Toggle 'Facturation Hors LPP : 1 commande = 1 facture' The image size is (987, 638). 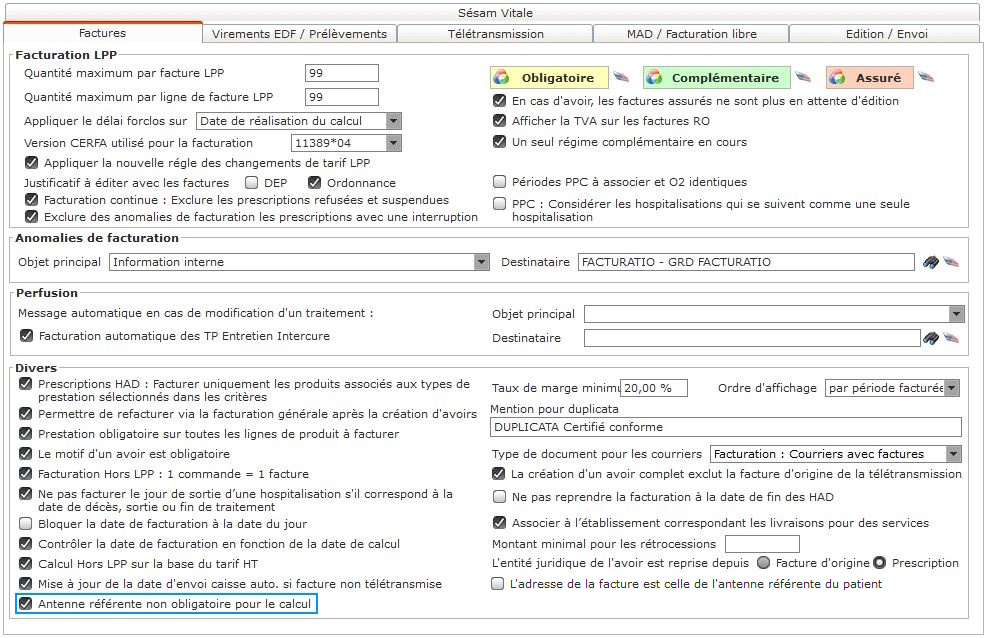pos(25,474)
